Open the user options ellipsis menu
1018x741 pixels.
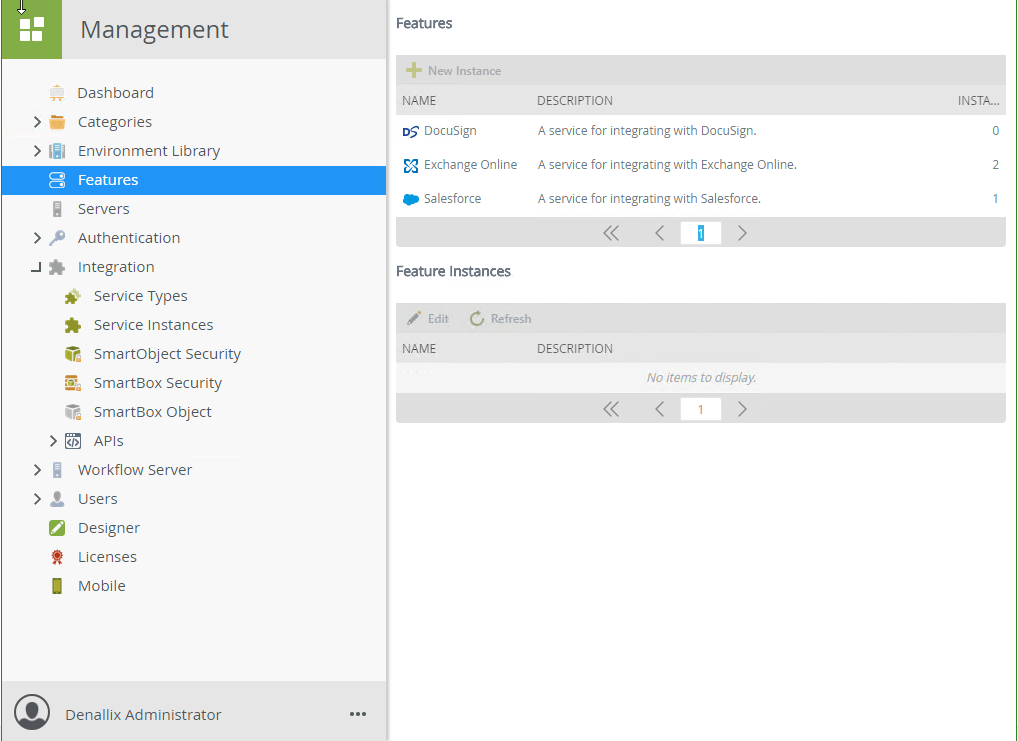pos(358,714)
